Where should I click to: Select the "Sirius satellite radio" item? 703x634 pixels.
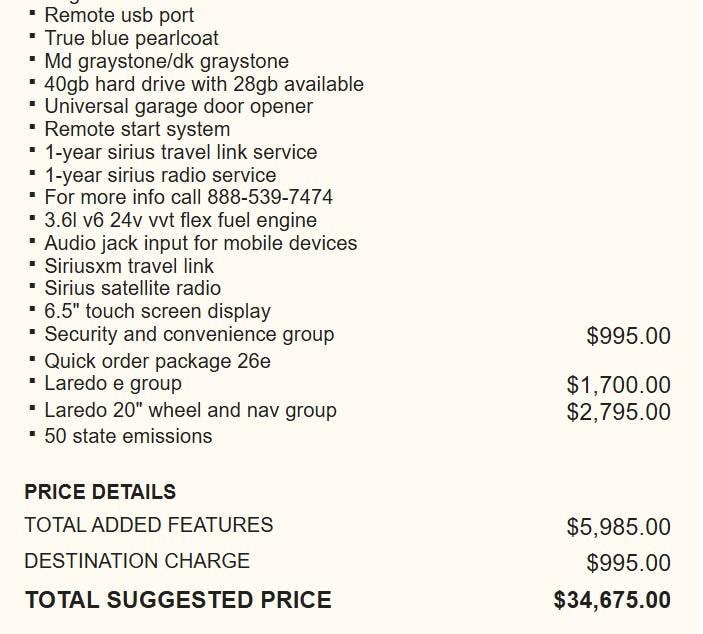pos(132,288)
